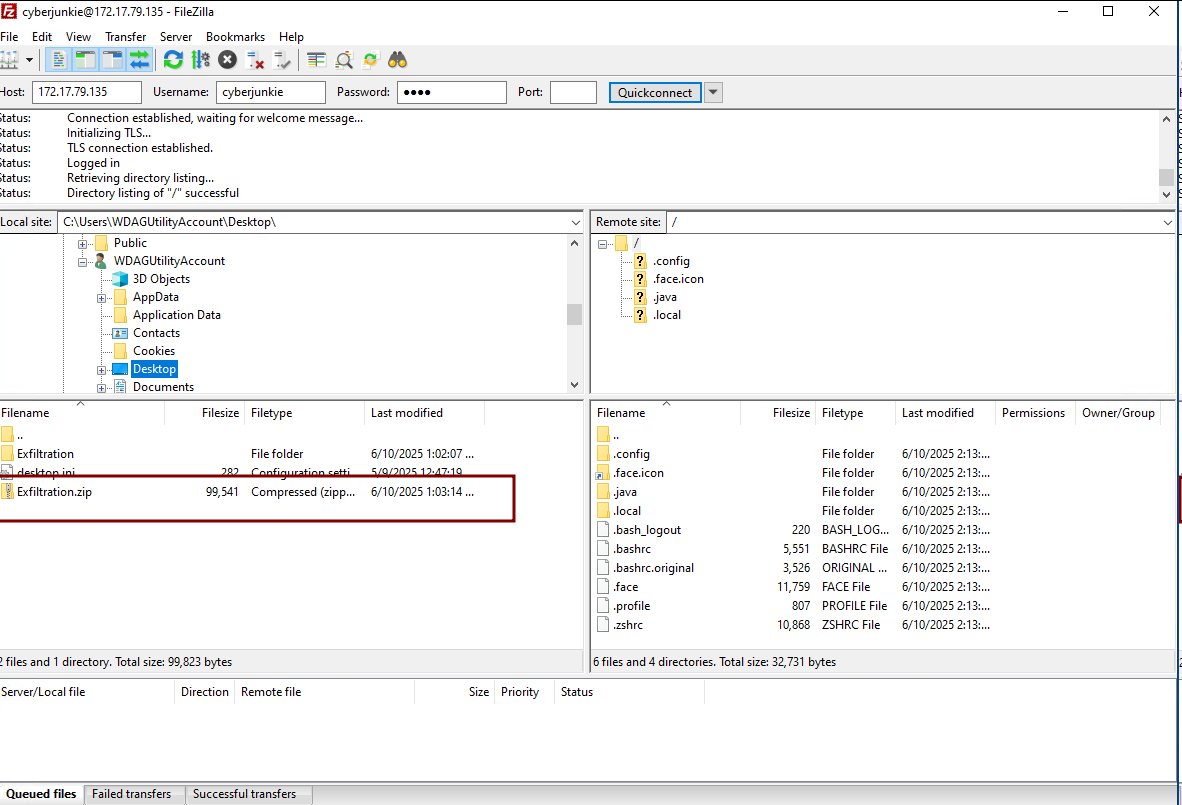This screenshot has width=1182, height=805.
Task: Reconnect to the last used server
Action: (281, 59)
